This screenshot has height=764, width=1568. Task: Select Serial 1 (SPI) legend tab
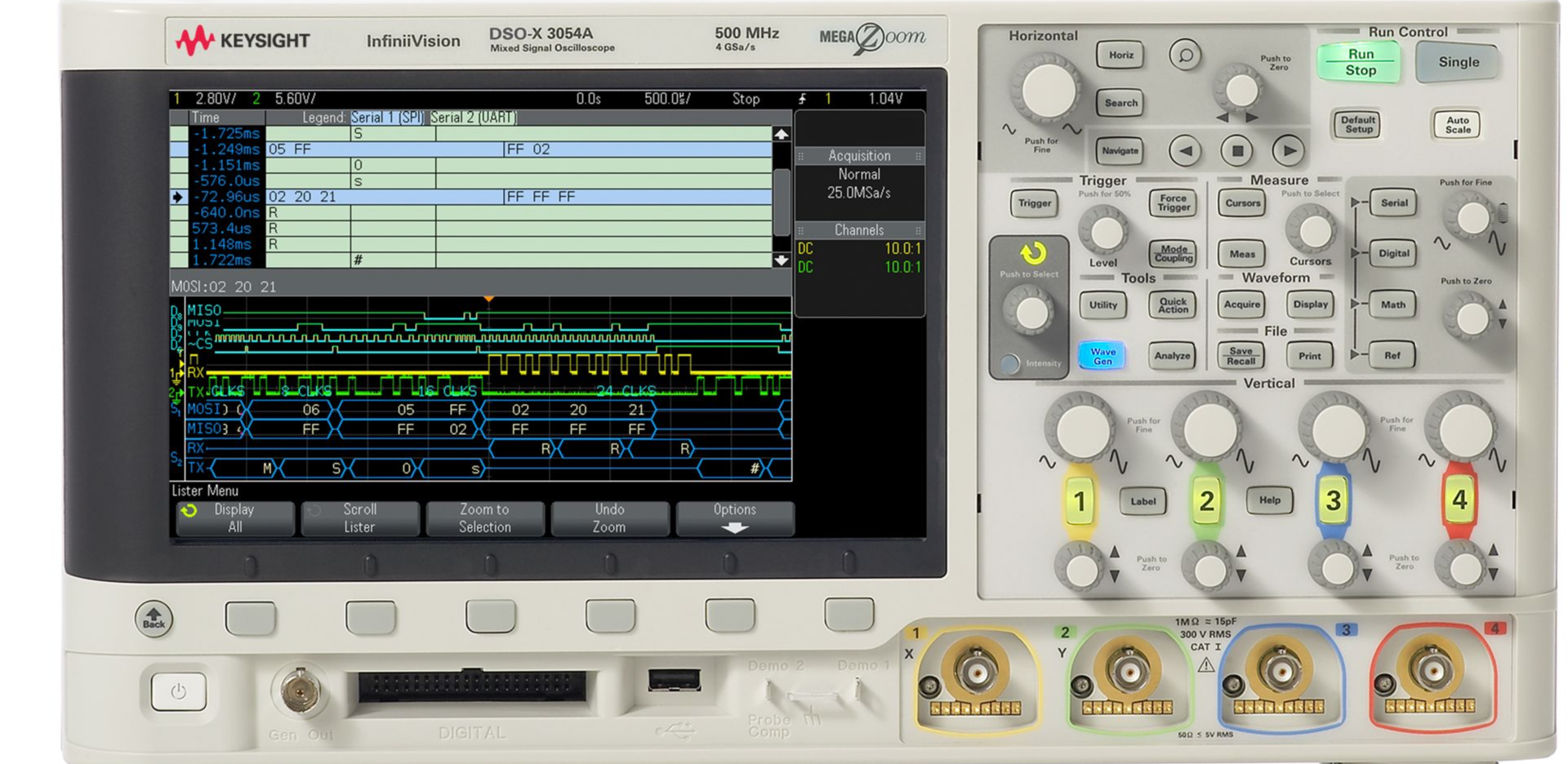[x=387, y=118]
